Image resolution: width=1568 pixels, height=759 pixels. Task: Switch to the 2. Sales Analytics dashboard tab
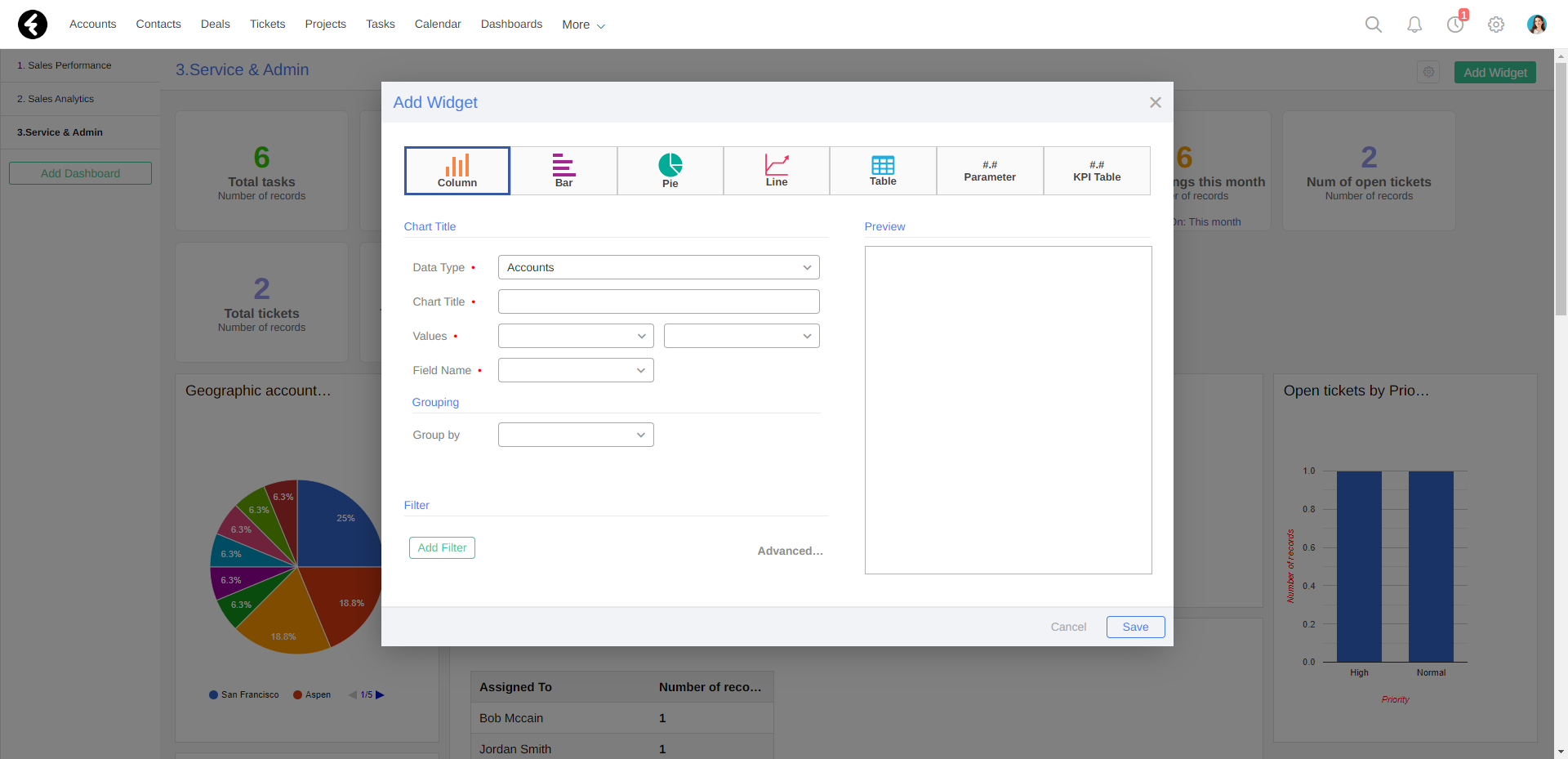[x=56, y=98]
